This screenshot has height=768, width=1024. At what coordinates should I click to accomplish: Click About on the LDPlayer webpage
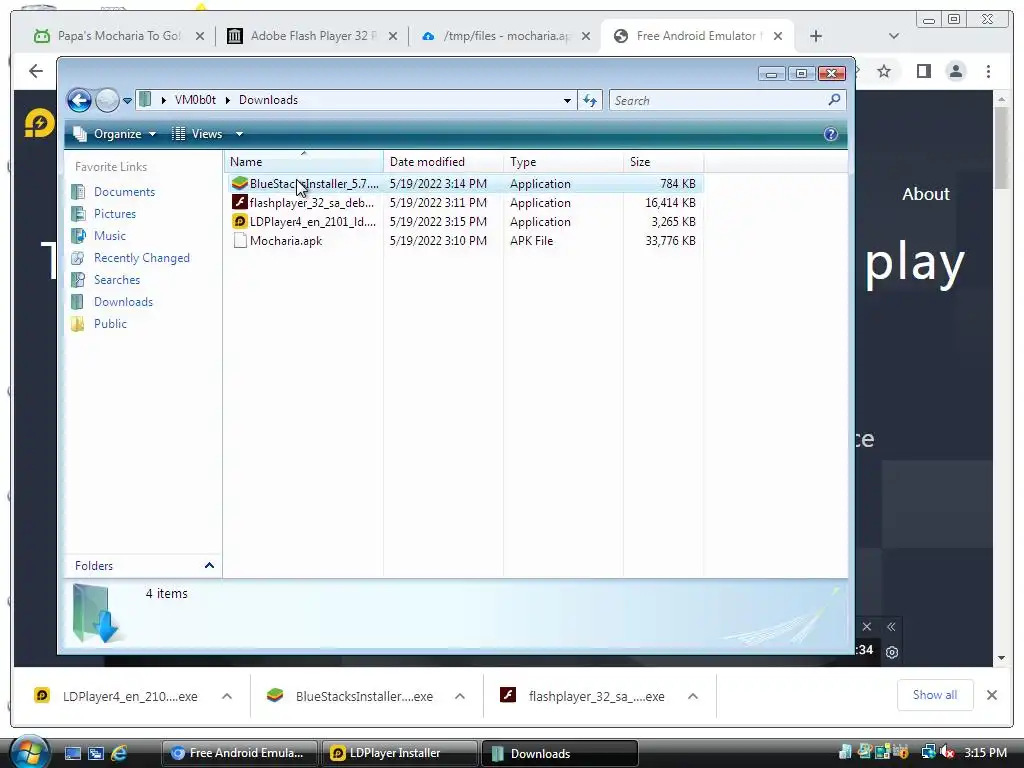(x=925, y=194)
